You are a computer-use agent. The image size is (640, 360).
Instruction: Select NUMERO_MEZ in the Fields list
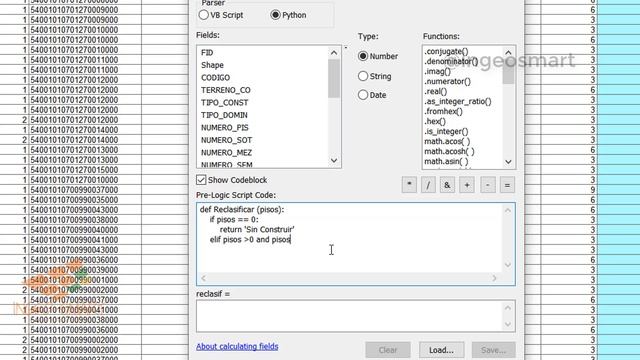[x=227, y=153]
